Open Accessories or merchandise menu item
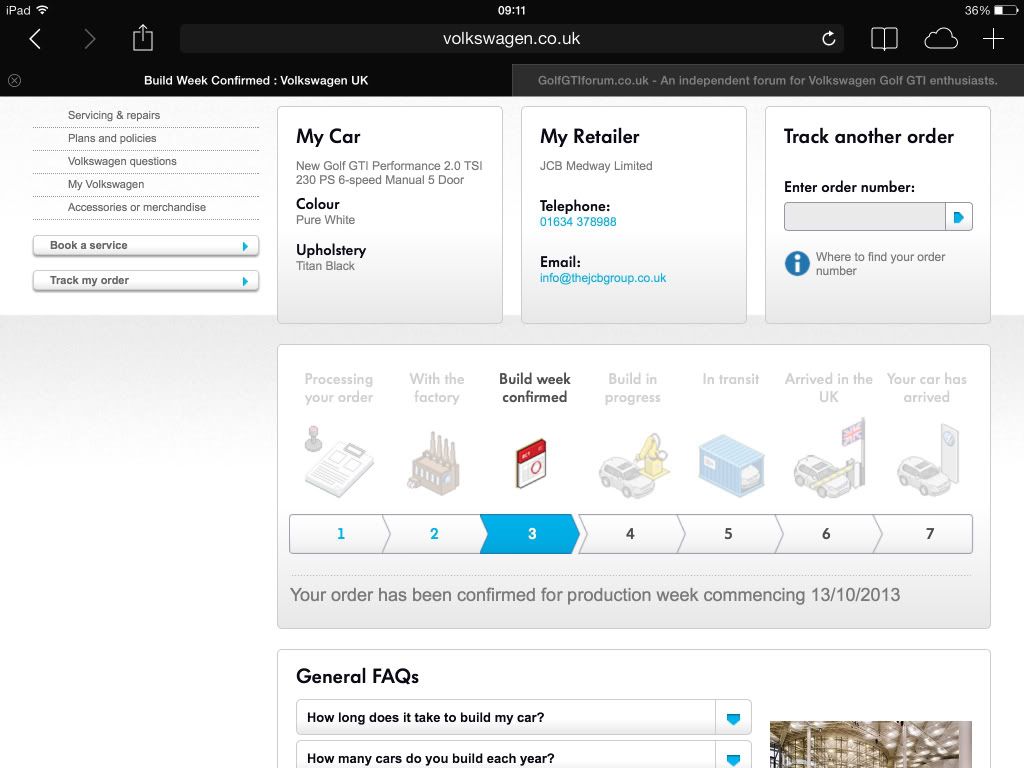The image size is (1024, 768). click(x=136, y=207)
